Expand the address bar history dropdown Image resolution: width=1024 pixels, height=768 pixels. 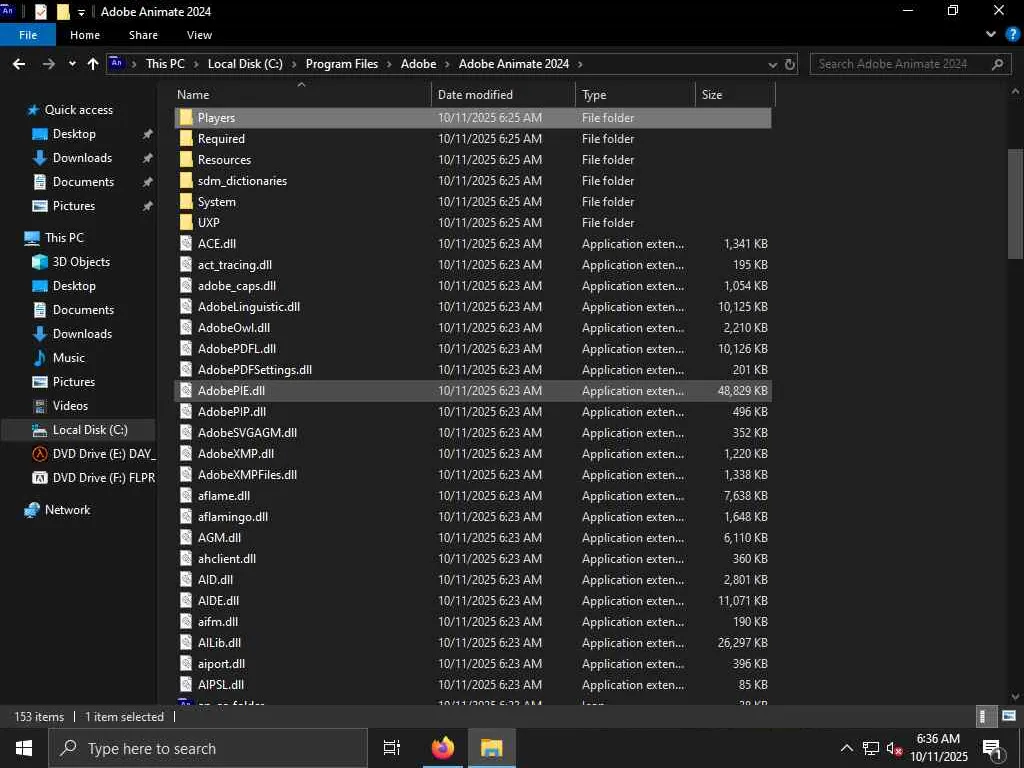click(773, 65)
